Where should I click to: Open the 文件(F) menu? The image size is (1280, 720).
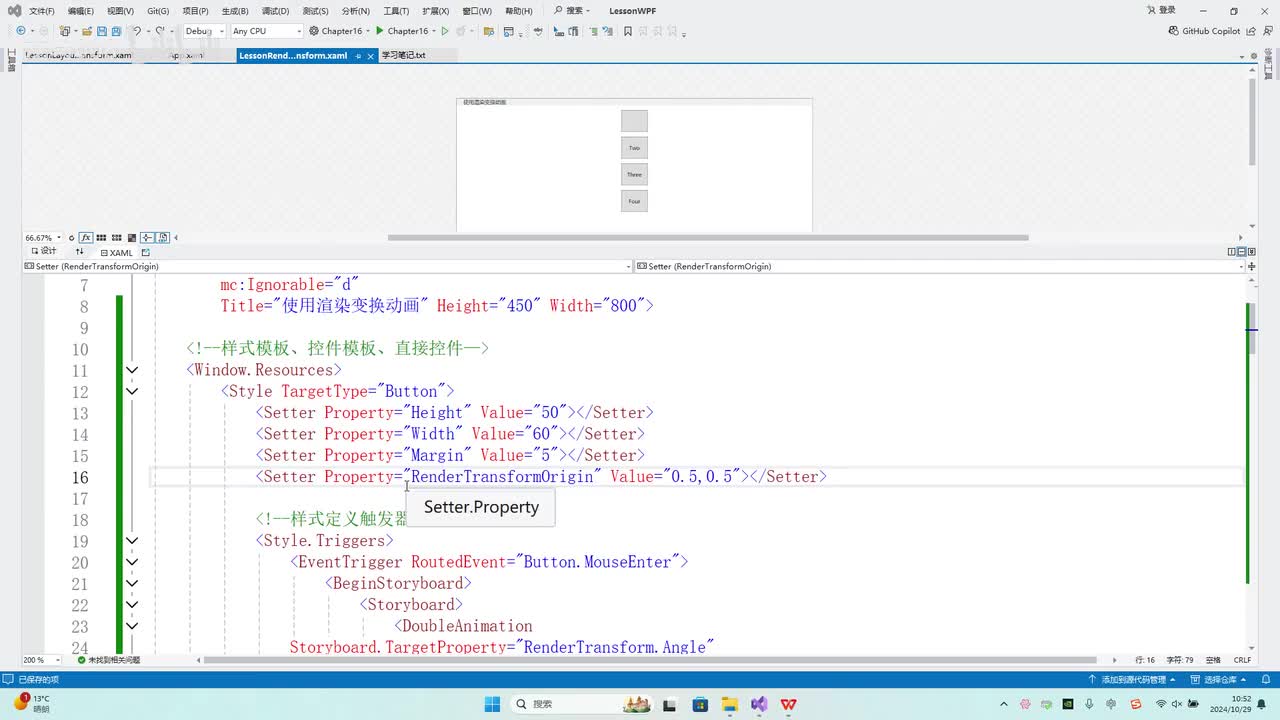point(42,11)
